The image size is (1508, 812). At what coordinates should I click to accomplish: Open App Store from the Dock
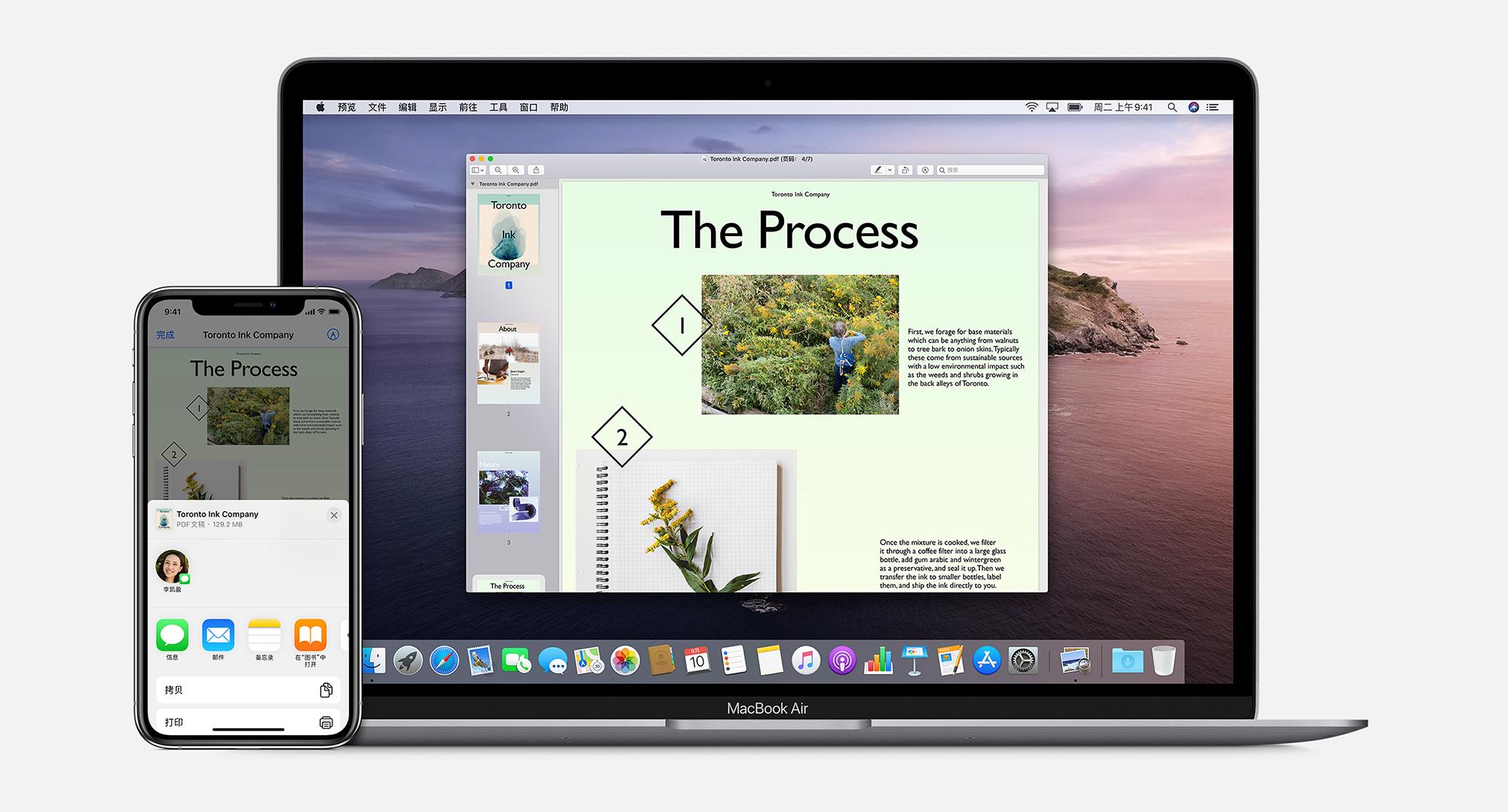point(987,661)
